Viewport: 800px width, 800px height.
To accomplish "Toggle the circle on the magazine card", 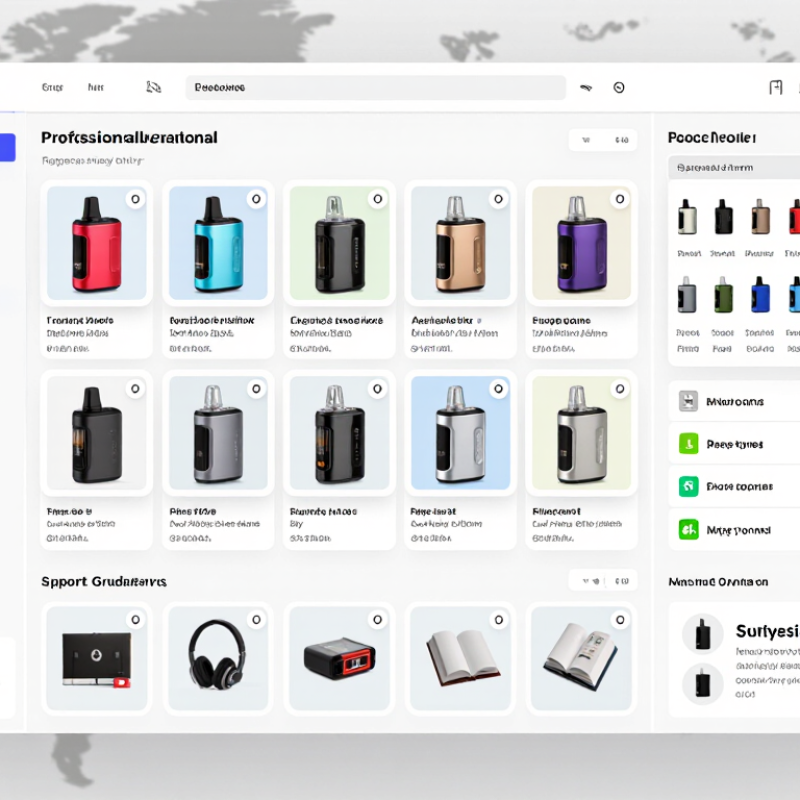I will [620, 620].
